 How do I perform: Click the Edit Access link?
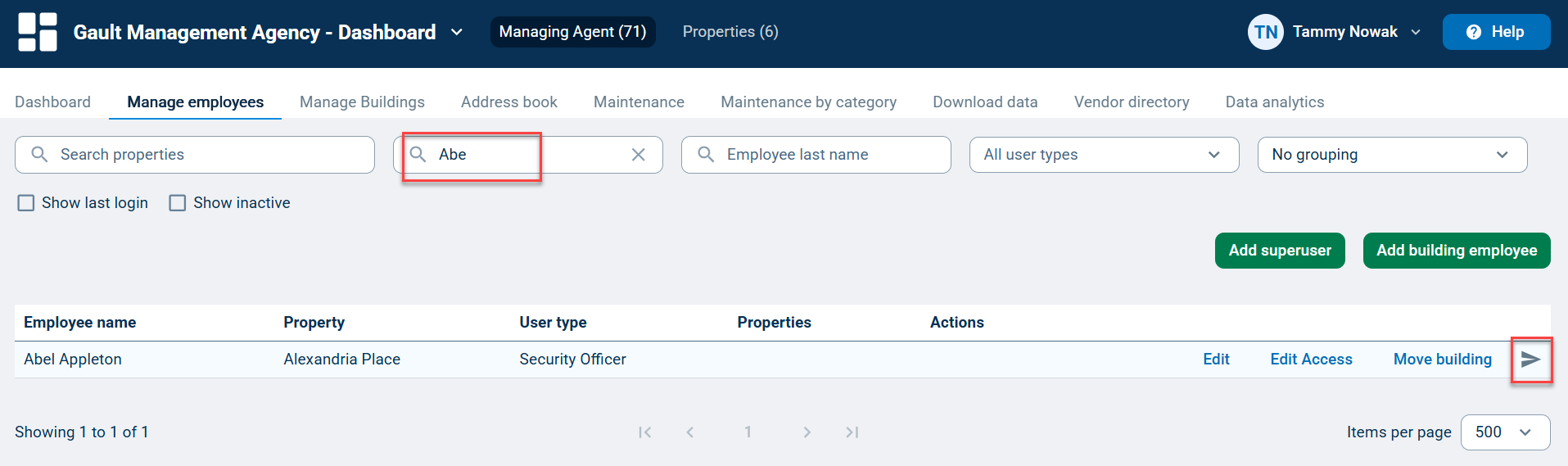(x=1311, y=360)
